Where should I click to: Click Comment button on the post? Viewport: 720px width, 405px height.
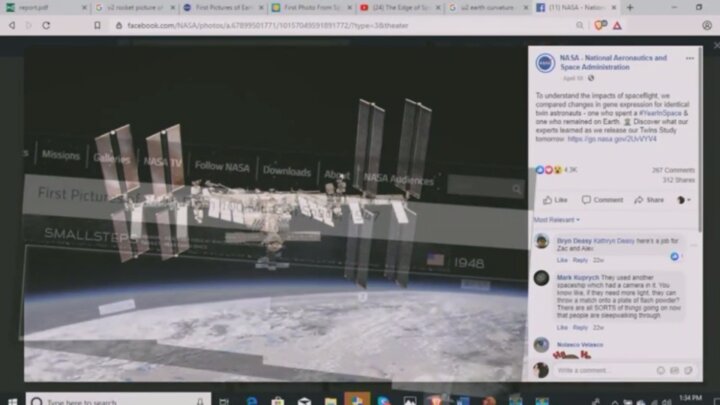pos(602,200)
